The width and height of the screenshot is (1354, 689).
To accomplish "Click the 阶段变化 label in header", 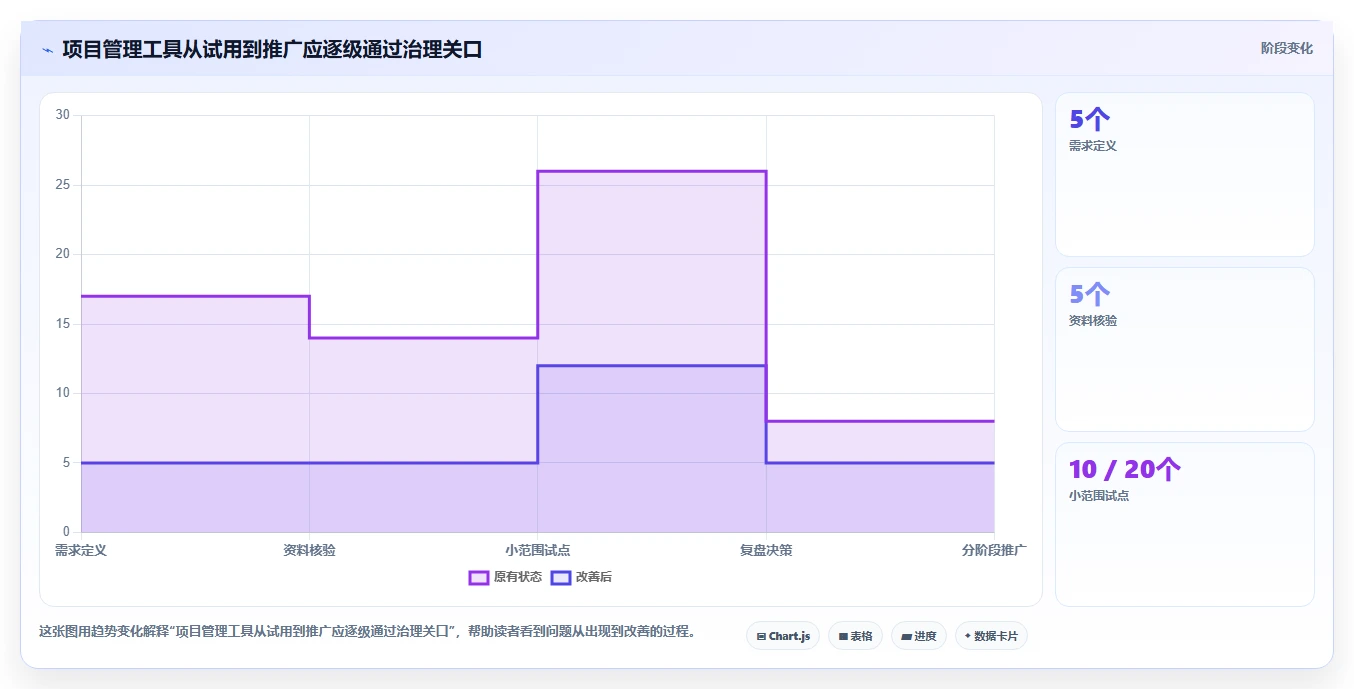I will [1287, 48].
